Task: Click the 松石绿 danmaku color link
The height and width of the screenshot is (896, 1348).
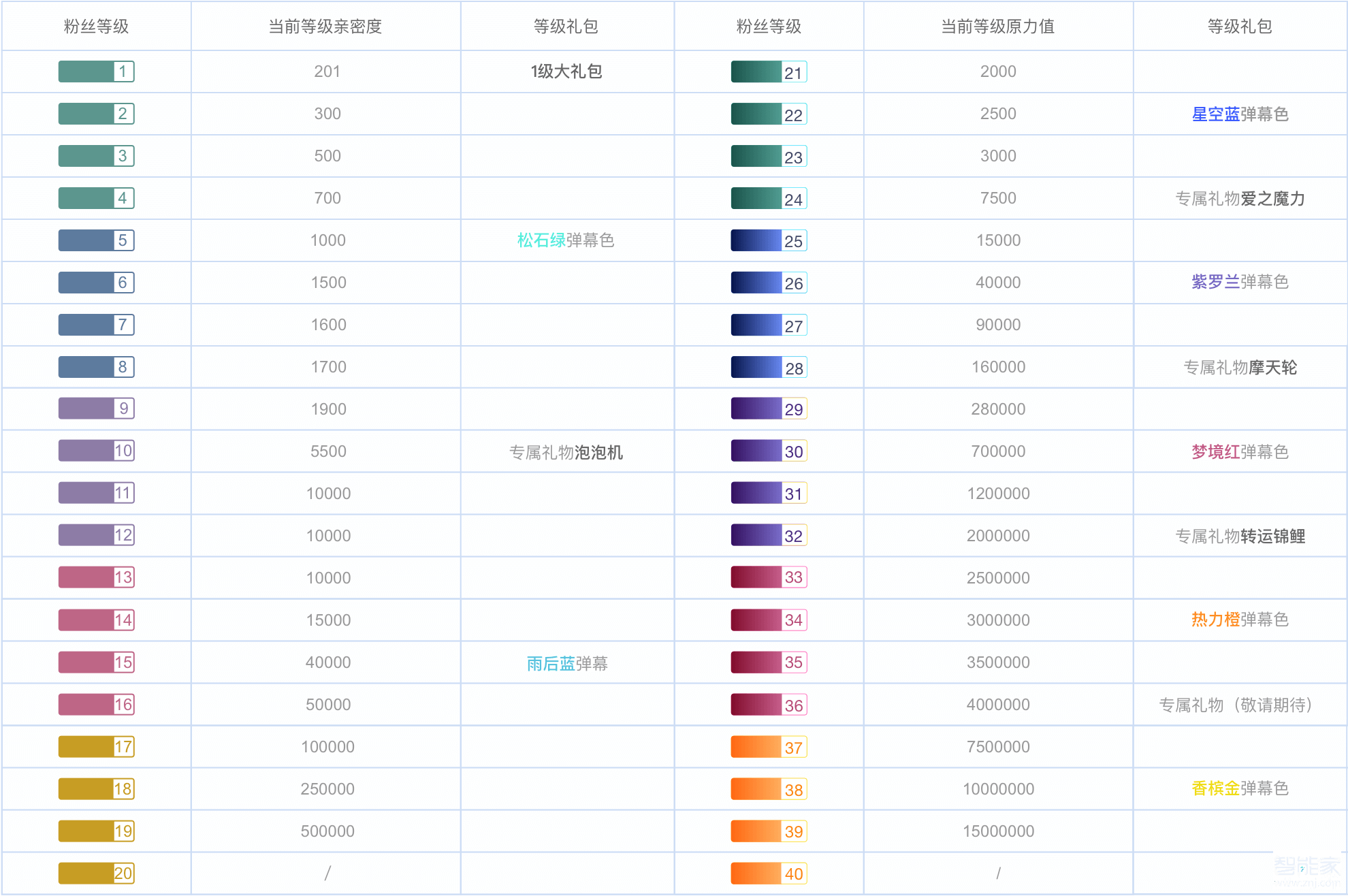Action: (541, 240)
